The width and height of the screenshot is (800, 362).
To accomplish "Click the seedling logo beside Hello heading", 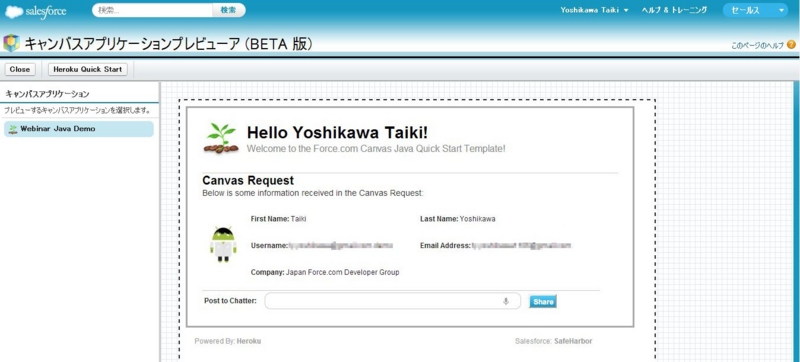I will coord(221,139).
